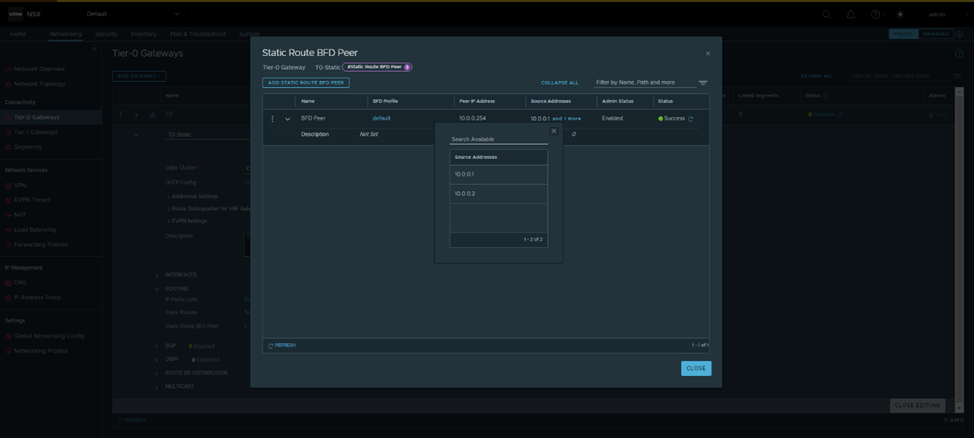Remove the Static Route BFD Peer filter tag
Screen dimensions: 974x438
coord(406,67)
